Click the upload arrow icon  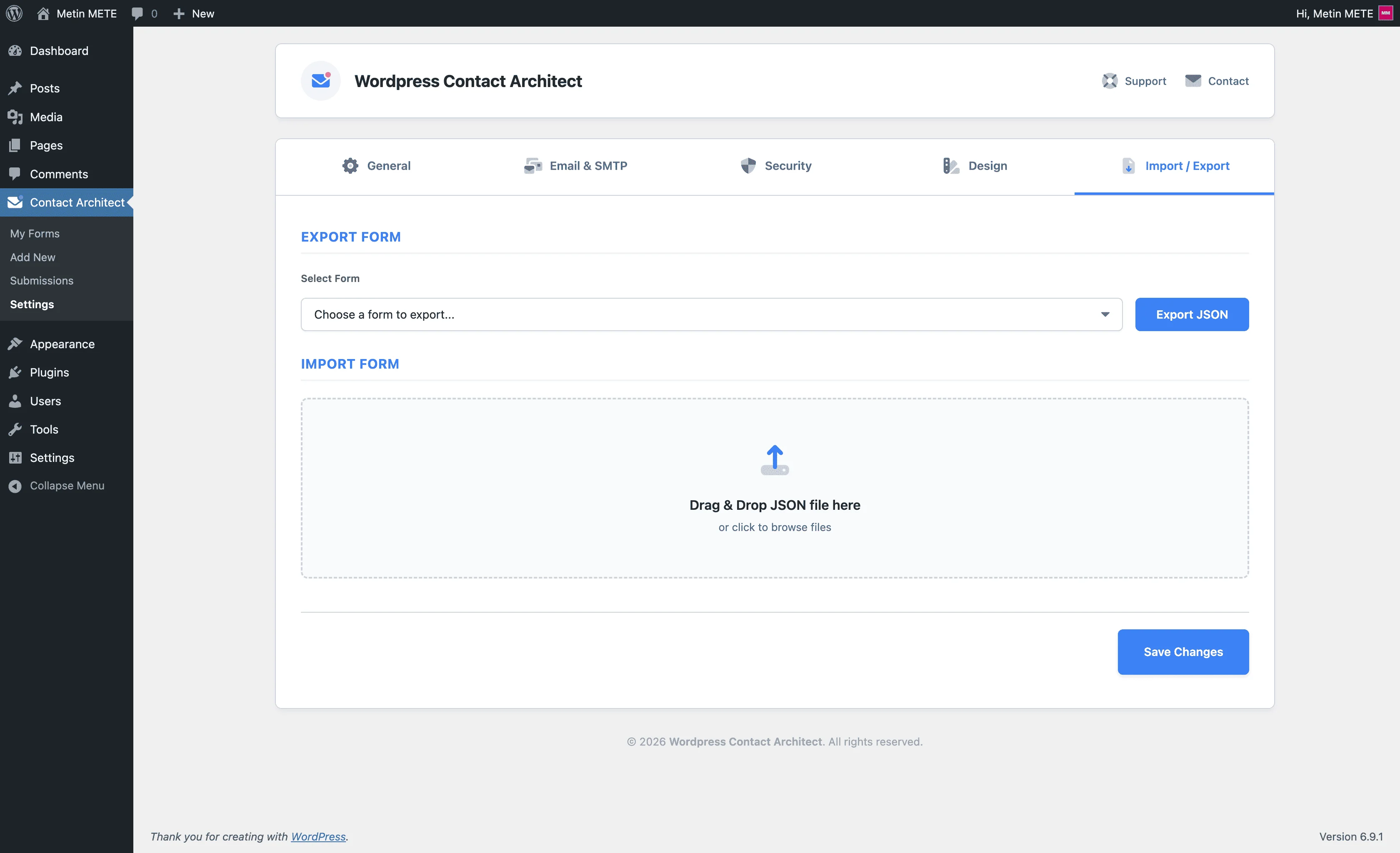tap(775, 459)
